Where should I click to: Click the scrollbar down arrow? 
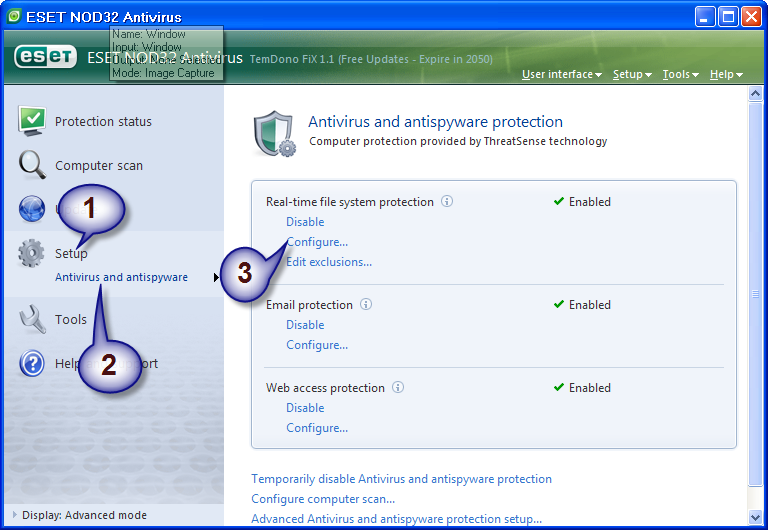pyautogui.click(x=755, y=517)
